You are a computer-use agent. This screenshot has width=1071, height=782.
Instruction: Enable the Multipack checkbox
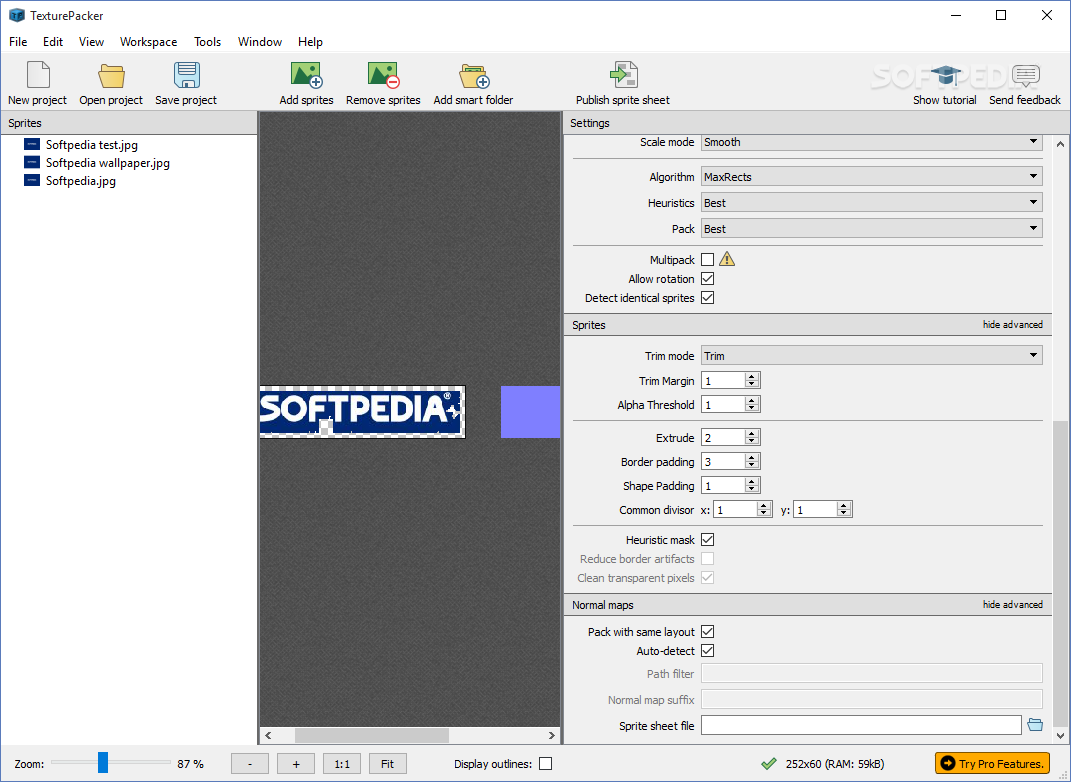pos(708,260)
